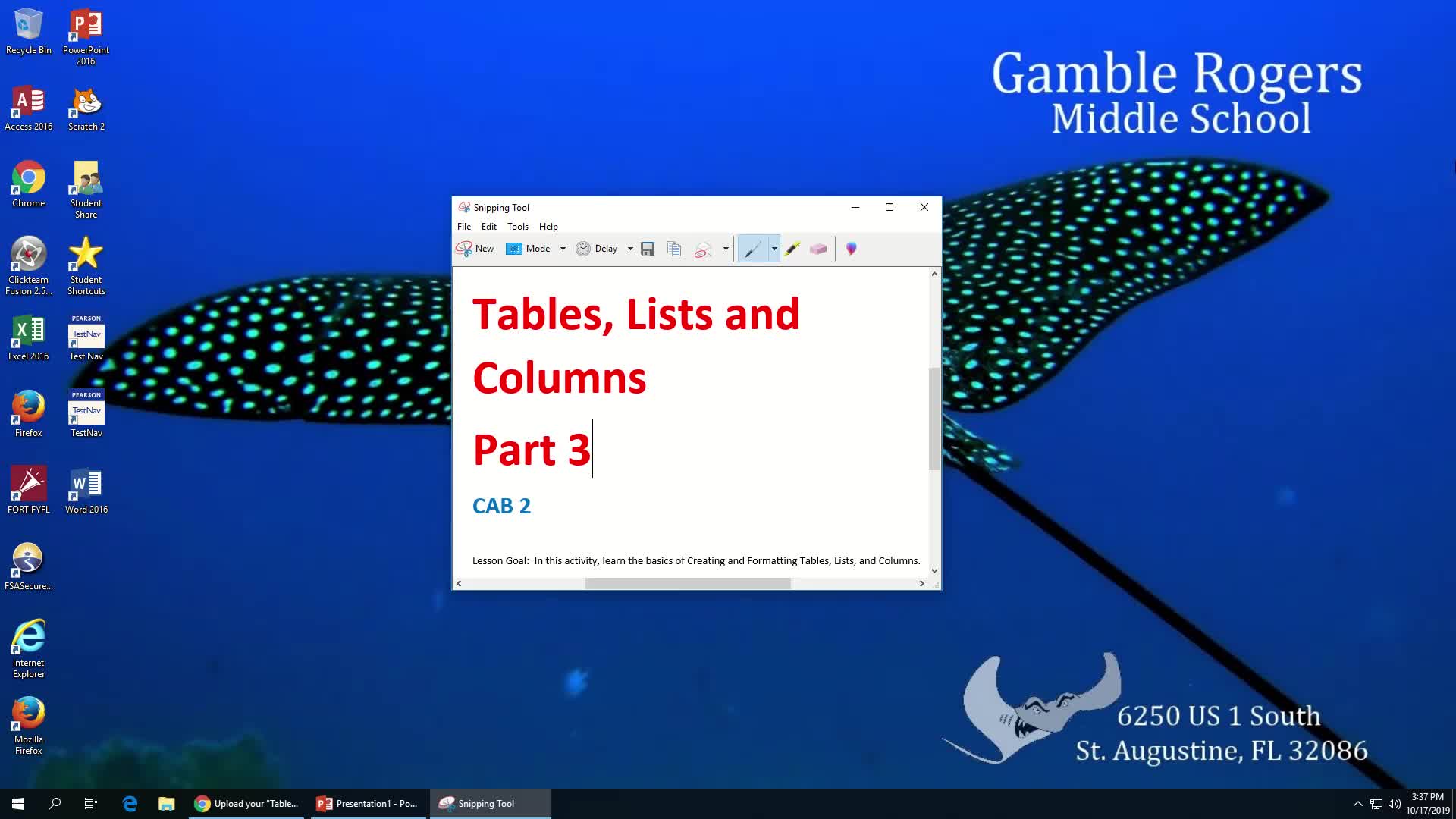Open the Pen options dropdown arrow
Viewport: 1456px width, 819px height.
774,249
